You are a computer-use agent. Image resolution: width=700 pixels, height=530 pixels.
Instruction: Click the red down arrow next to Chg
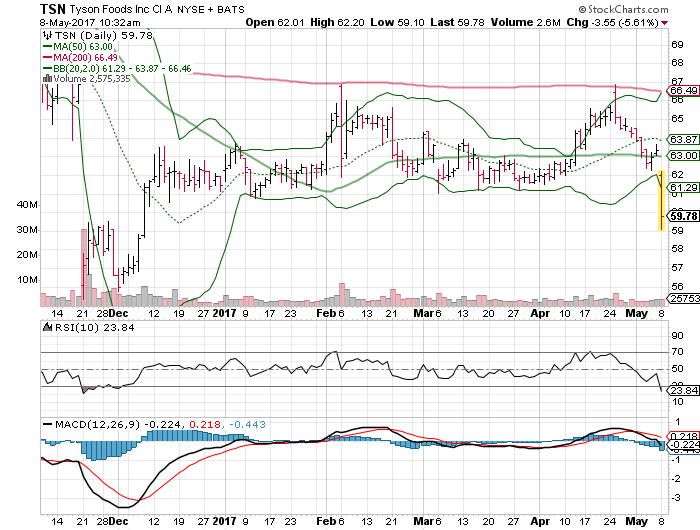665,23
